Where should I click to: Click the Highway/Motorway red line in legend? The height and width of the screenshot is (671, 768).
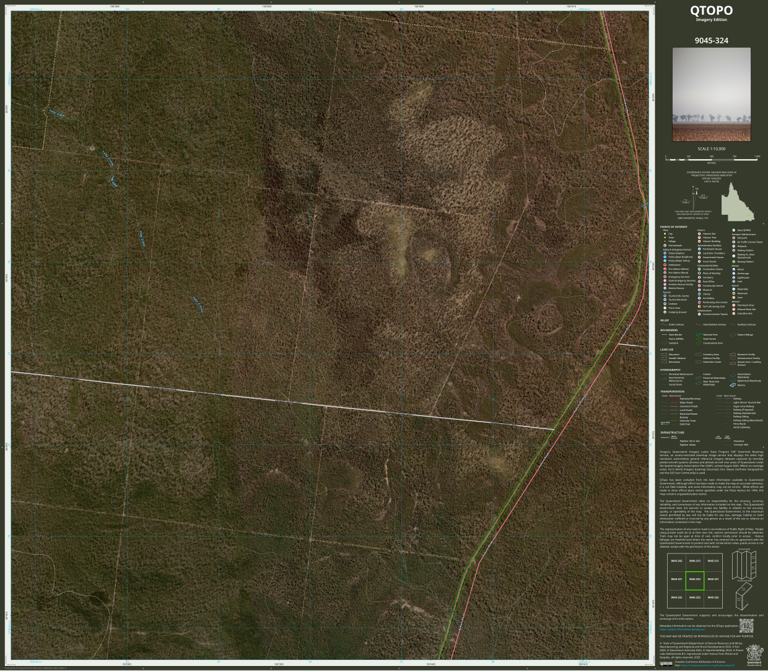(x=672, y=399)
